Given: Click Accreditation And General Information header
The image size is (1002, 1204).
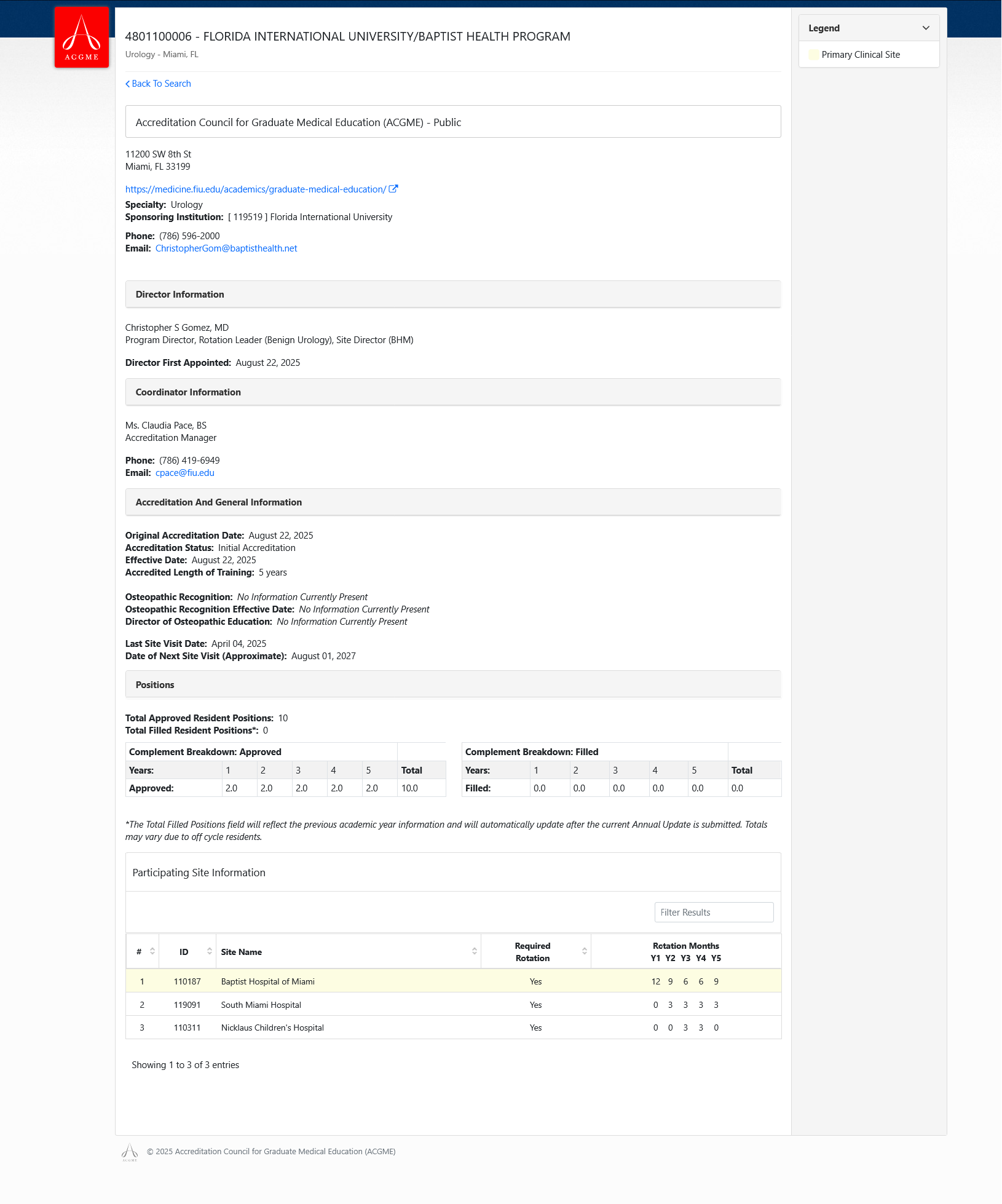Looking at the screenshot, I should (453, 502).
